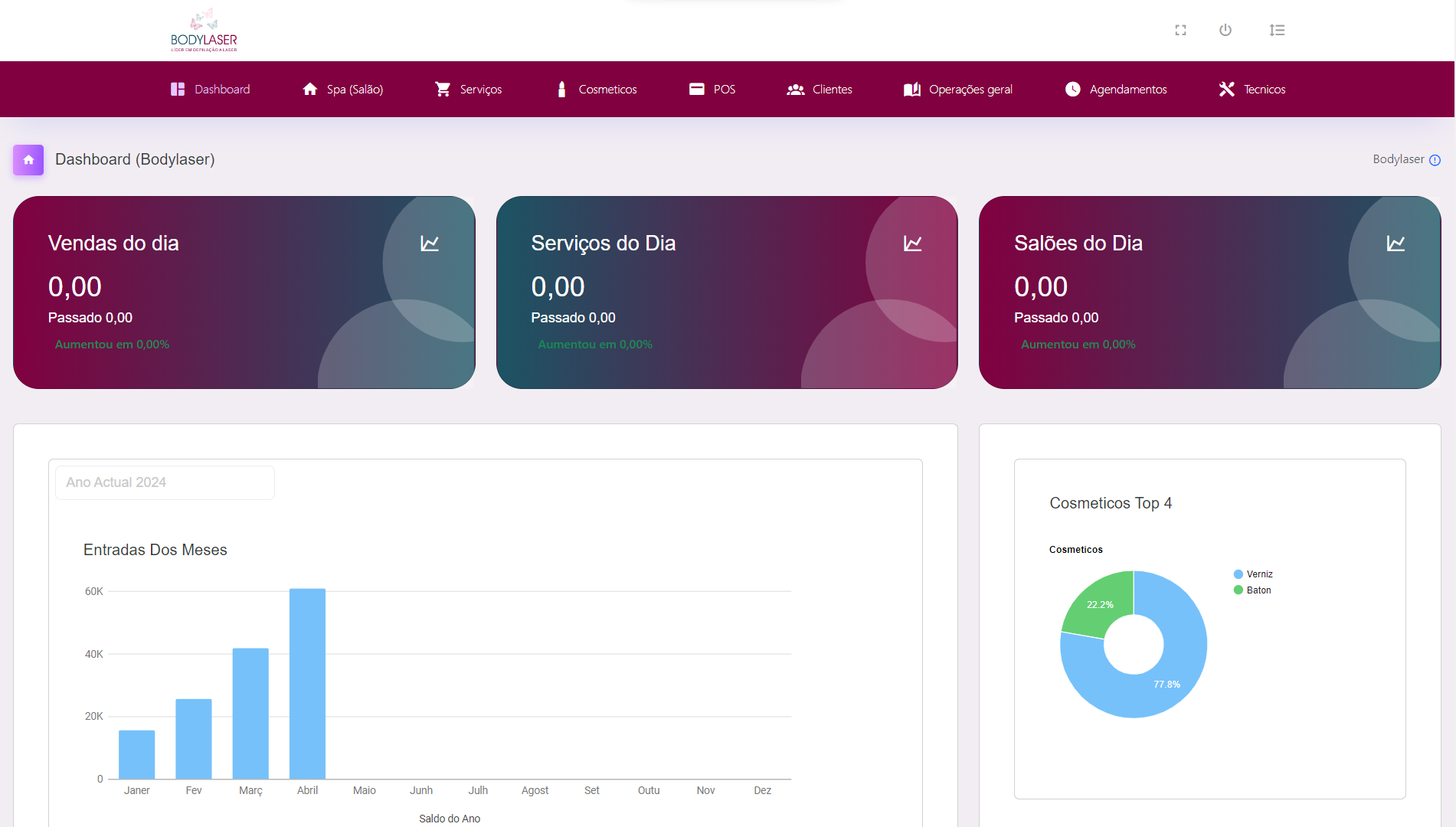Image resolution: width=1456 pixels, height=827 pixels.
Task: Click the card icon beside POS
Action: tap(697, 90)
